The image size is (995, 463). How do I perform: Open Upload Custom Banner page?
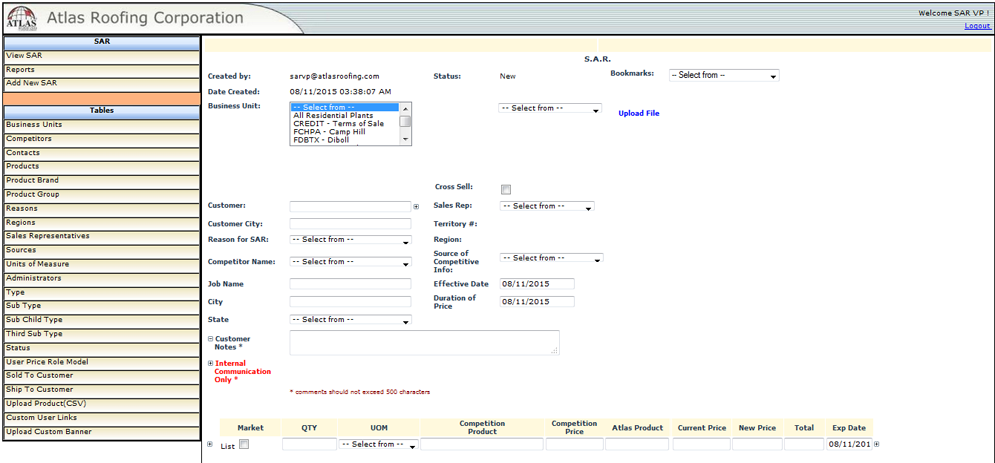(x=102, y=433)
